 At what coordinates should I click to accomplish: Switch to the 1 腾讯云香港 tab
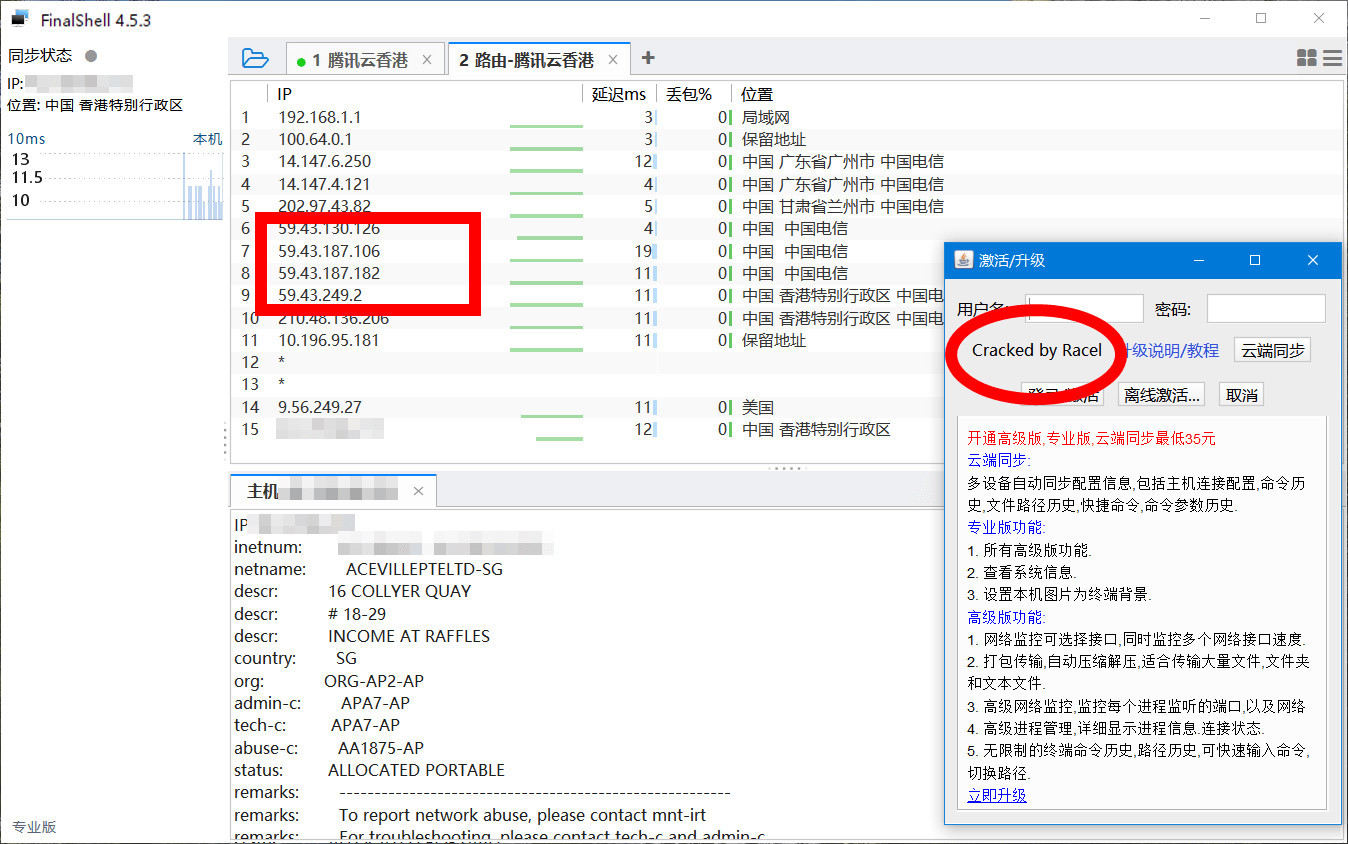365,60
